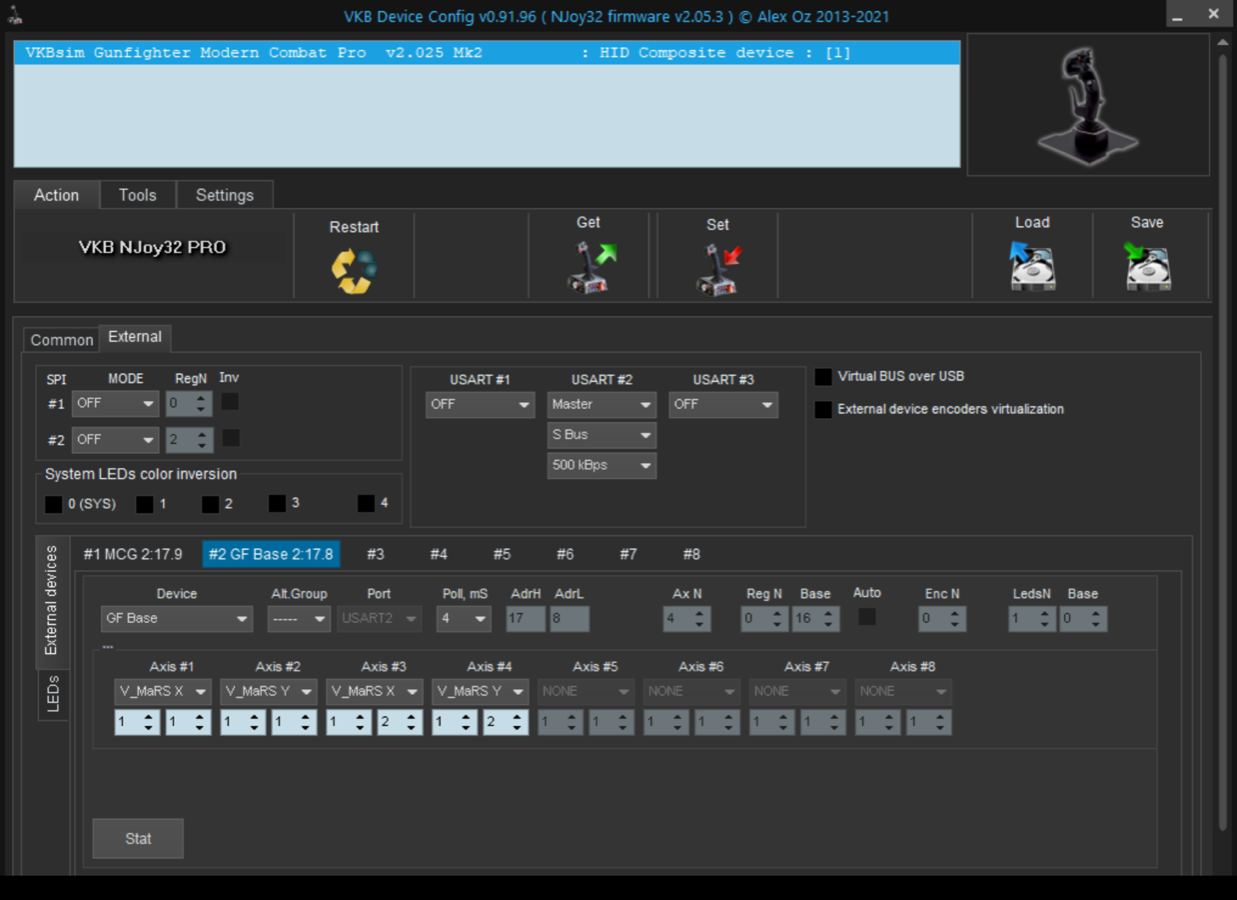Click the joystick device picture
This screenshot has height=900, width=1237.
(x=1088, y=105)
